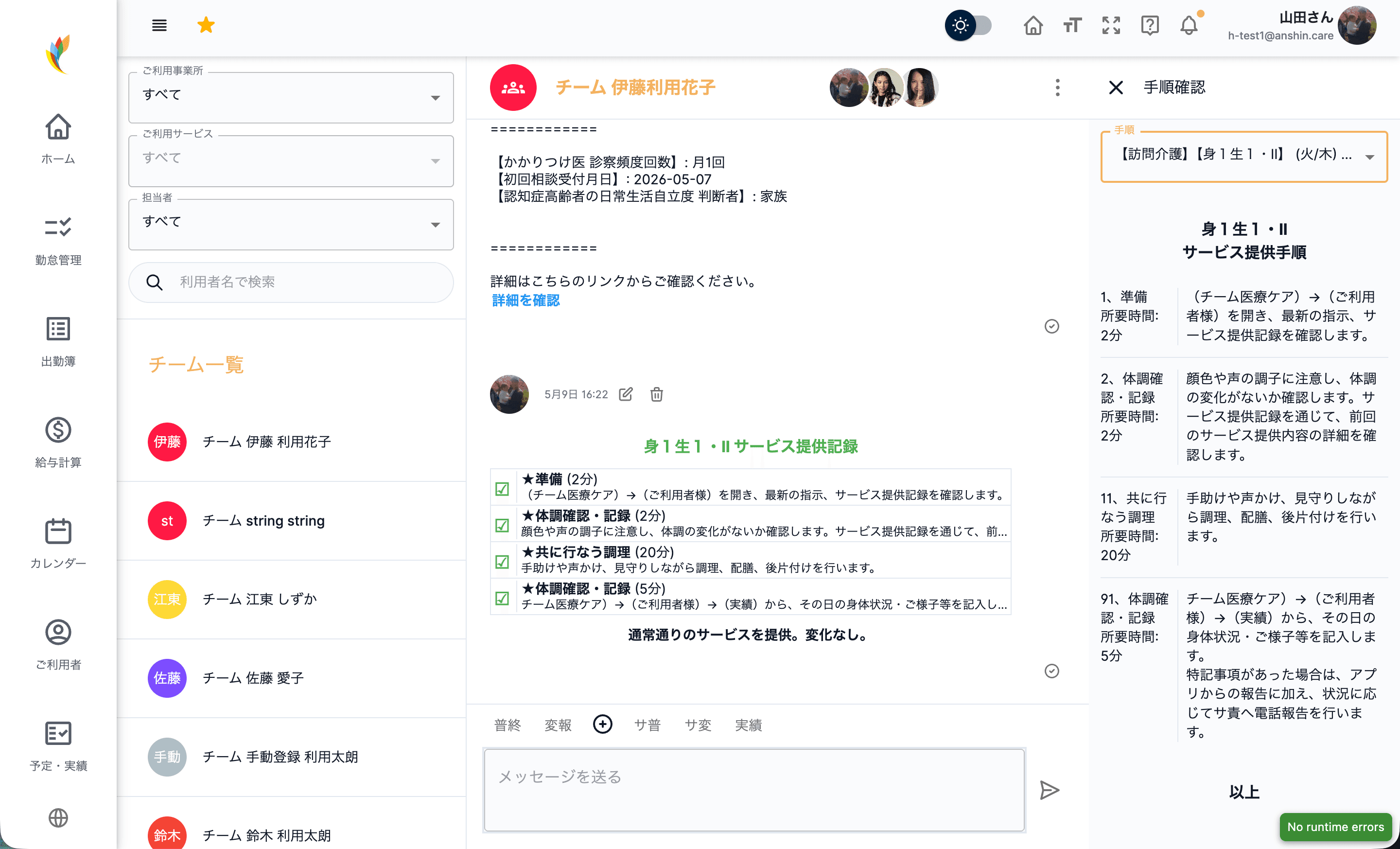Toggle the ★準備 (2分) checkbox

(x=502, y=488)
